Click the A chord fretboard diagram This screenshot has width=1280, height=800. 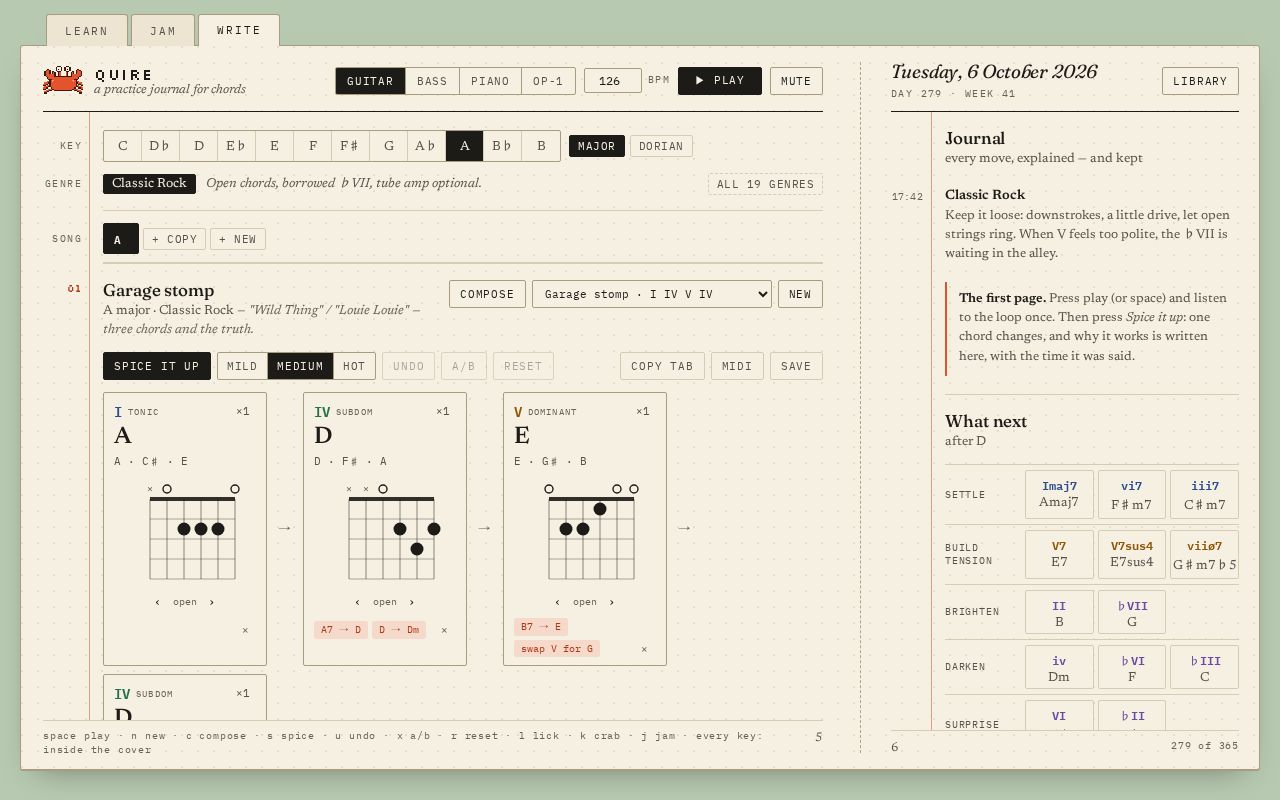coord(192,532)
